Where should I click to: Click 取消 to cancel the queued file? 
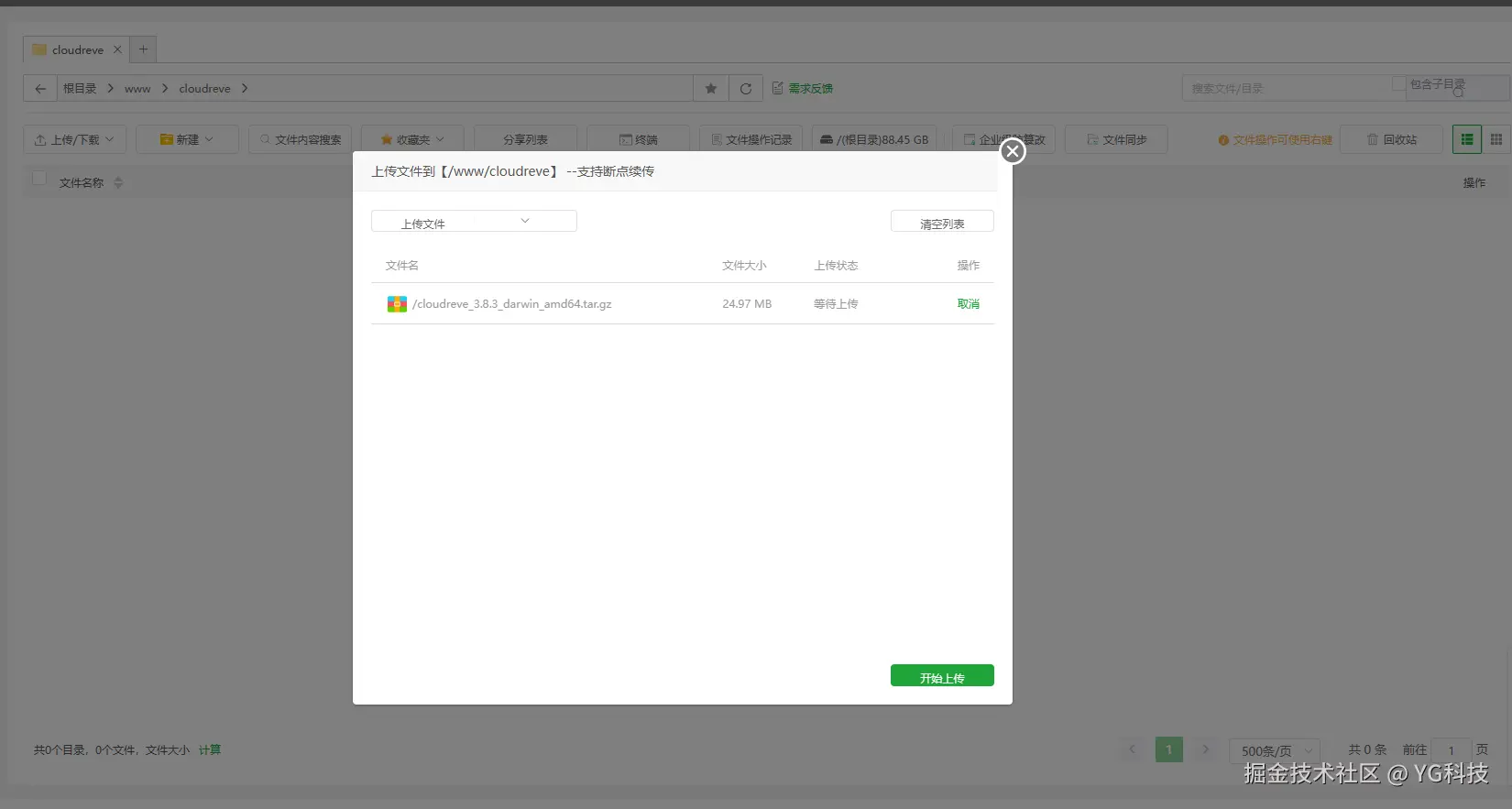969,304
